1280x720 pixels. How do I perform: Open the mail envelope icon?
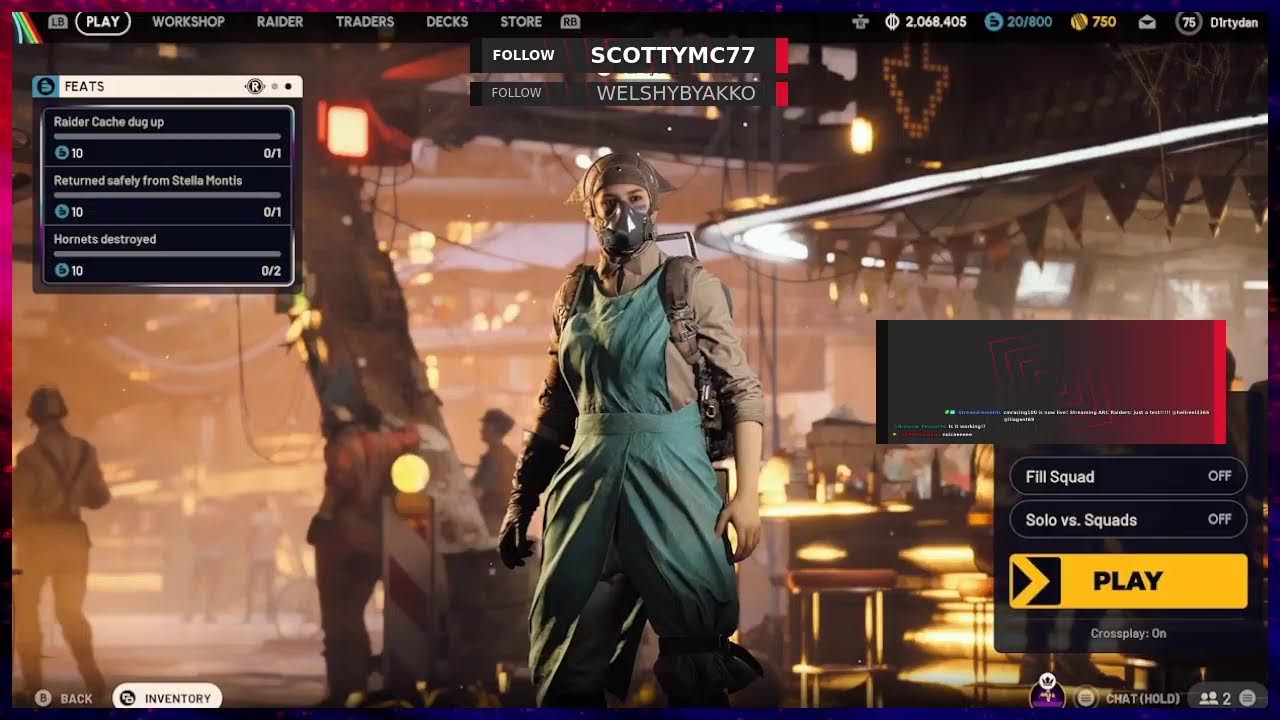click(x=1147, y=21)
